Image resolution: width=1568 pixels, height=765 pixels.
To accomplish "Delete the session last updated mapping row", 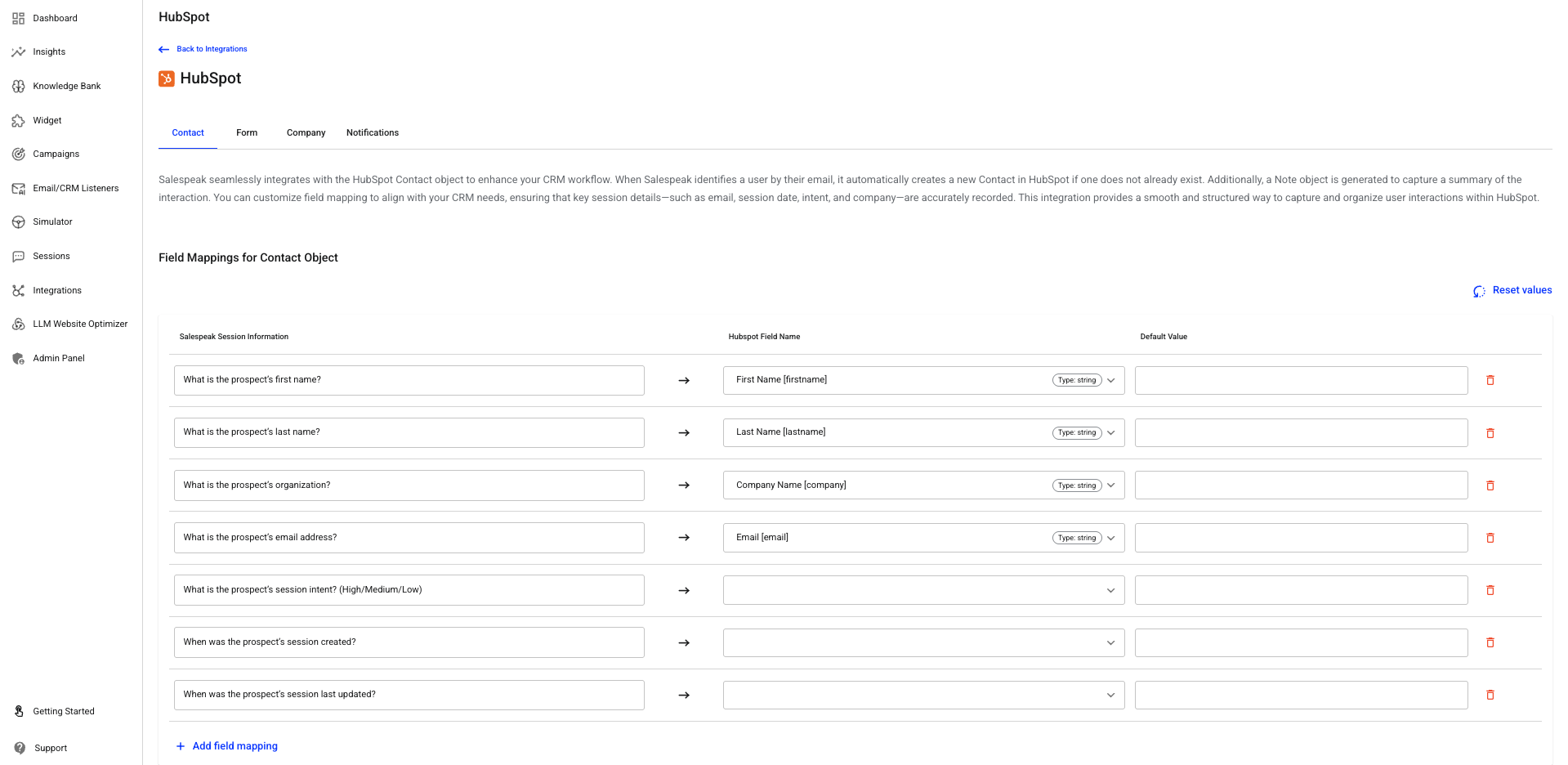I will [1490, 695].
